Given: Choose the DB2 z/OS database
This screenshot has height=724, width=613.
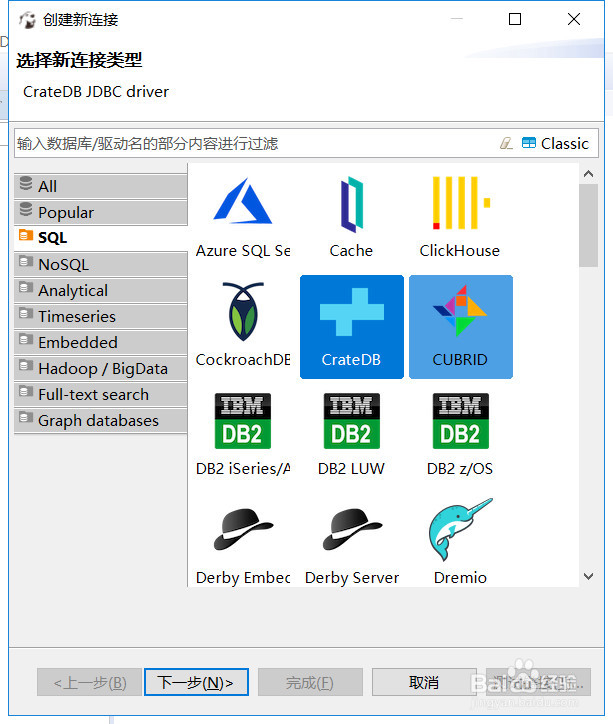Looking at the screenshot, I should (461, 435).
